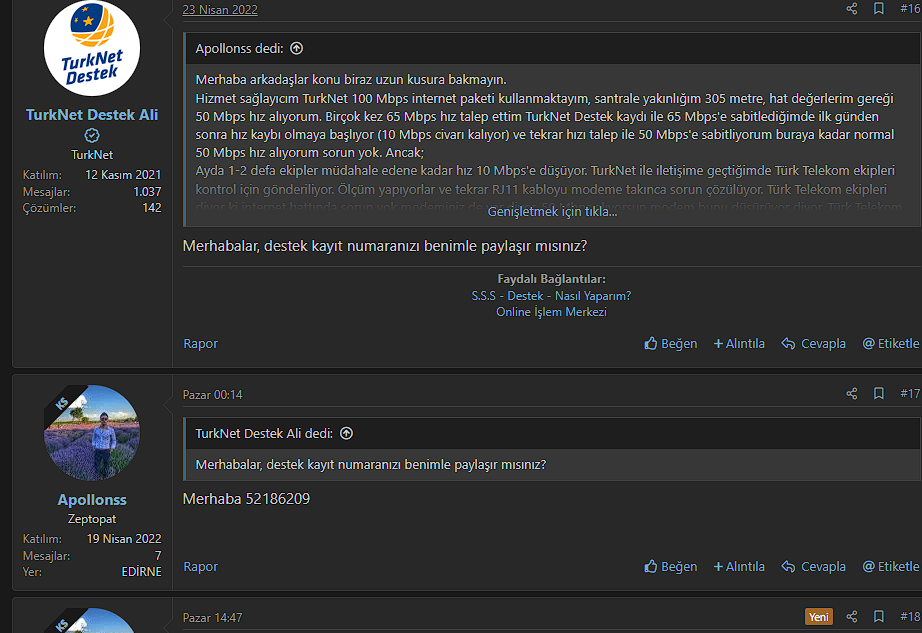Click Zeptopat user title
The image size is (922, 633).
92,519
